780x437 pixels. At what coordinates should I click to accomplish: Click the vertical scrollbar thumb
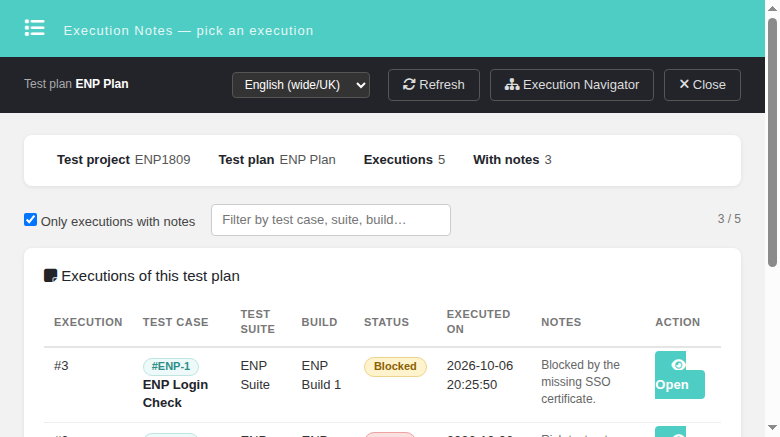(772, 142)
